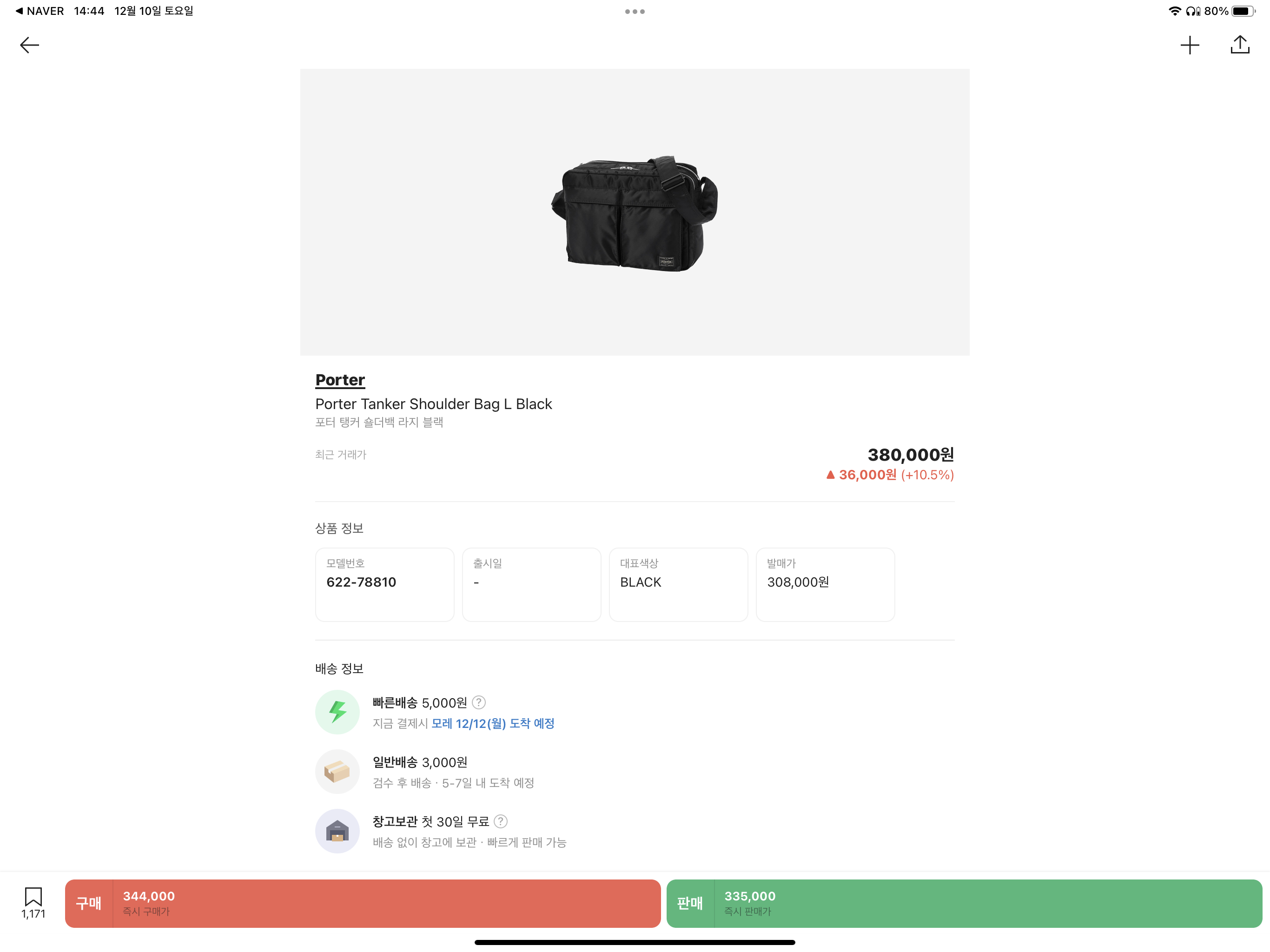Tap the 모레 12/12(월) 도착 예정 text
The width and height of the screenshot is (1270, 952).
tap(493, 723)
